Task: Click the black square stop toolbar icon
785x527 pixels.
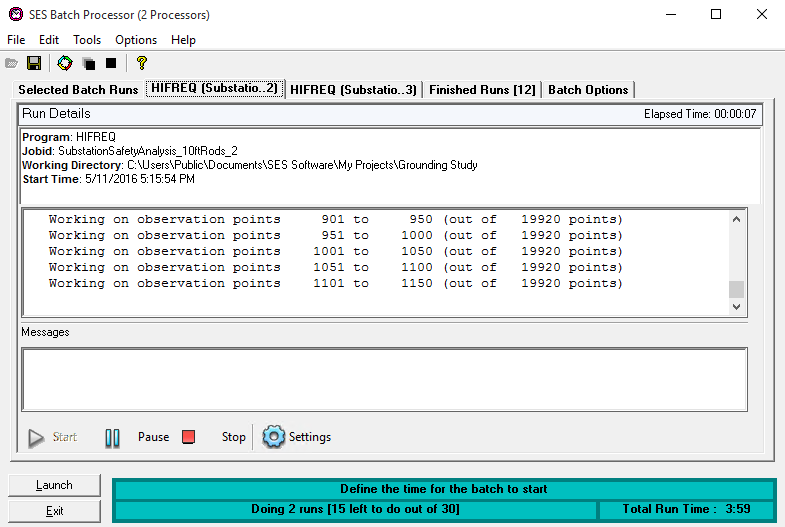Action: click(111, 63)
